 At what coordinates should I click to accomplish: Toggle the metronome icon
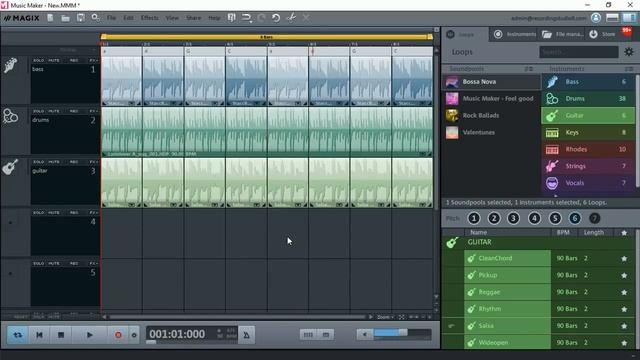point(247,335)
